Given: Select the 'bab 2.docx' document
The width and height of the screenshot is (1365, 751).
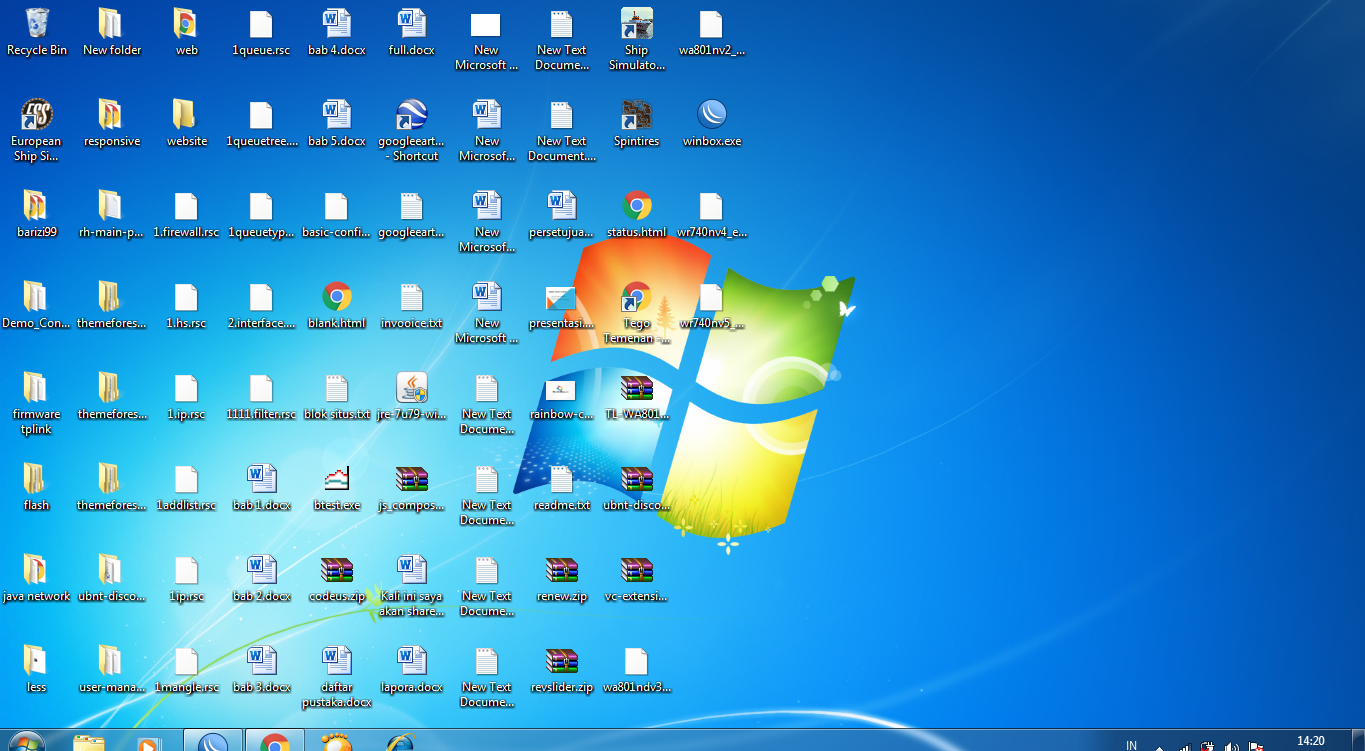Looking at the screenshot, I should click(261, 570).
